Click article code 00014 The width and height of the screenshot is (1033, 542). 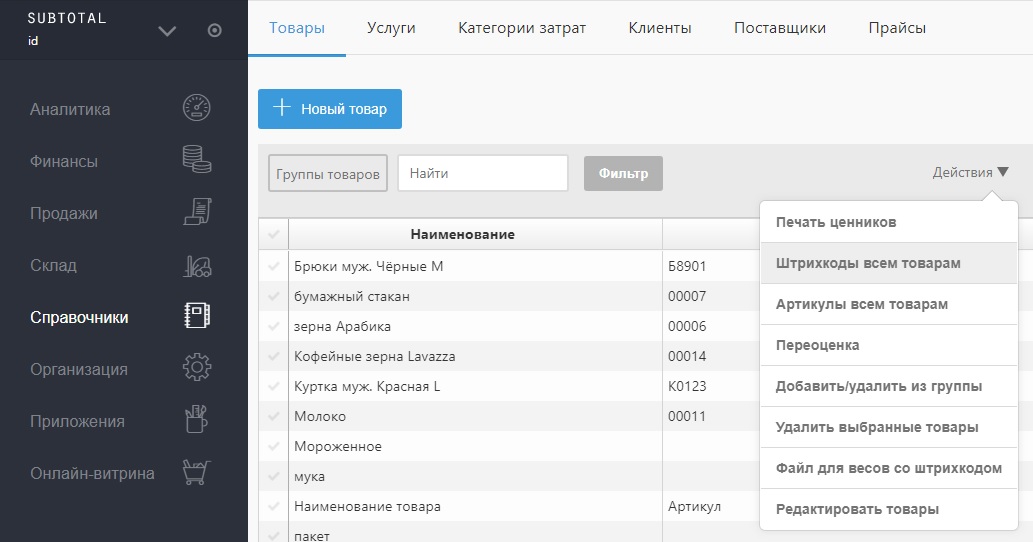point(687,356)
